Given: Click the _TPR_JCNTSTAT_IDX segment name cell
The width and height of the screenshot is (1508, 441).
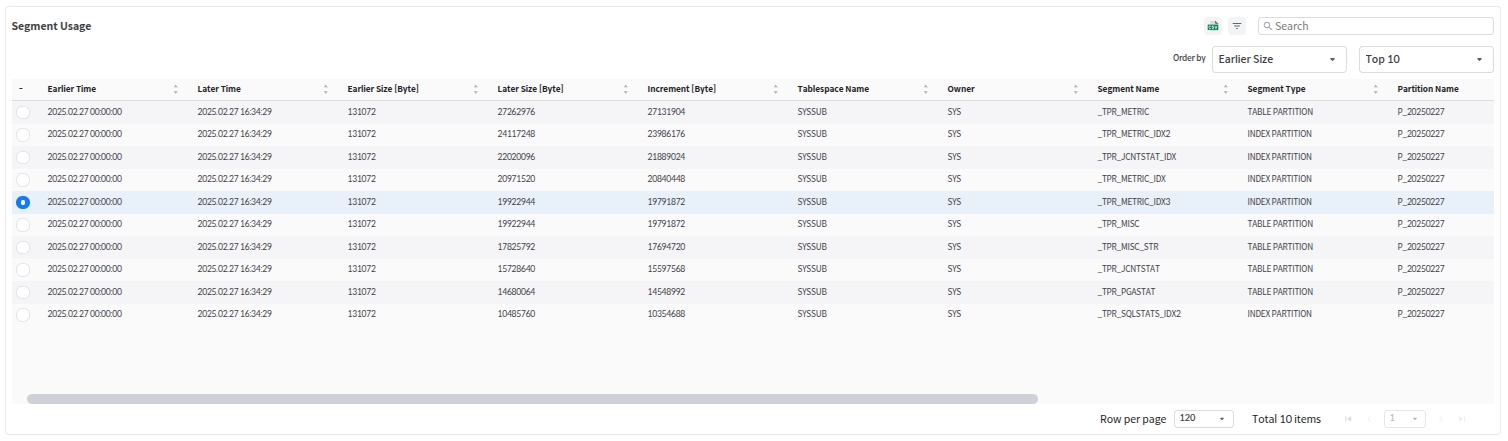Looking at the screenshot, I should click(x=1136, y=157).
